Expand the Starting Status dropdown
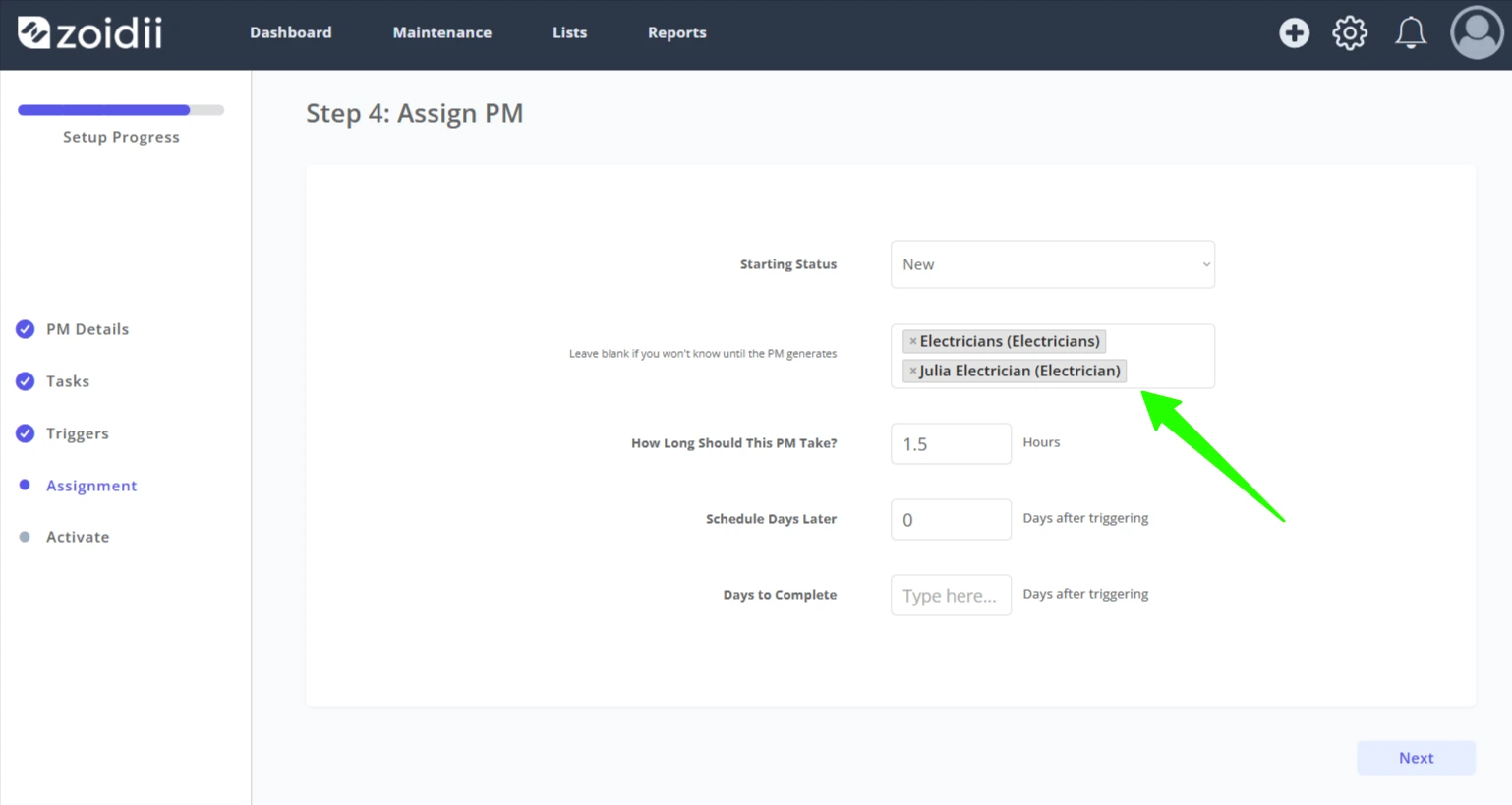 [1053, 264]
